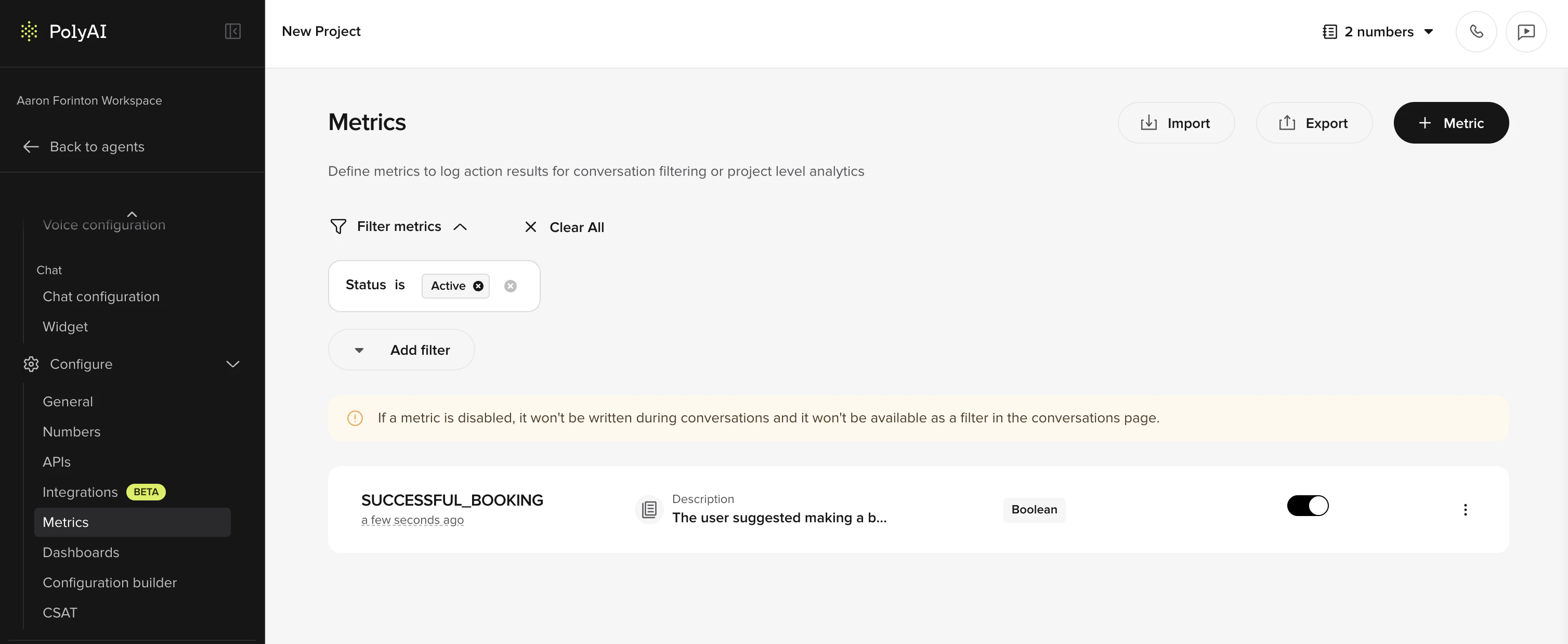Image resolution: width=1568 pixels, height=644 pixels.
Task: Export metrics using the Export button
Action: point(1314,122)
